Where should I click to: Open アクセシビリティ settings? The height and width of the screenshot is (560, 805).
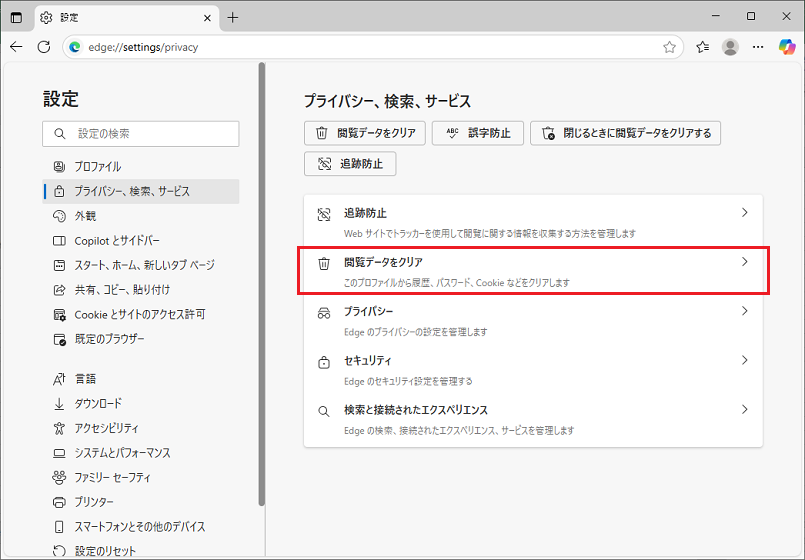pos(141,428)
